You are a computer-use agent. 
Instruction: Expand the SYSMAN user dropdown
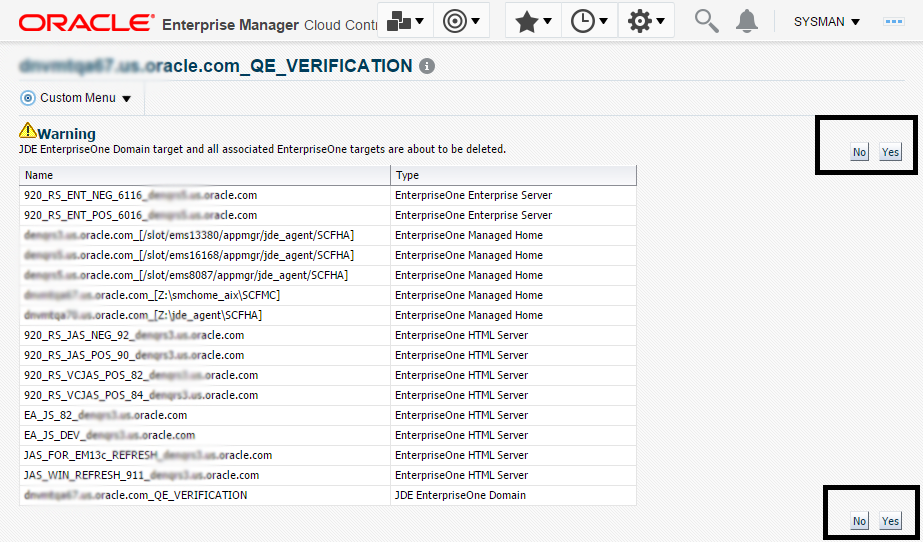pyautogui.click(x=827, y=21)
